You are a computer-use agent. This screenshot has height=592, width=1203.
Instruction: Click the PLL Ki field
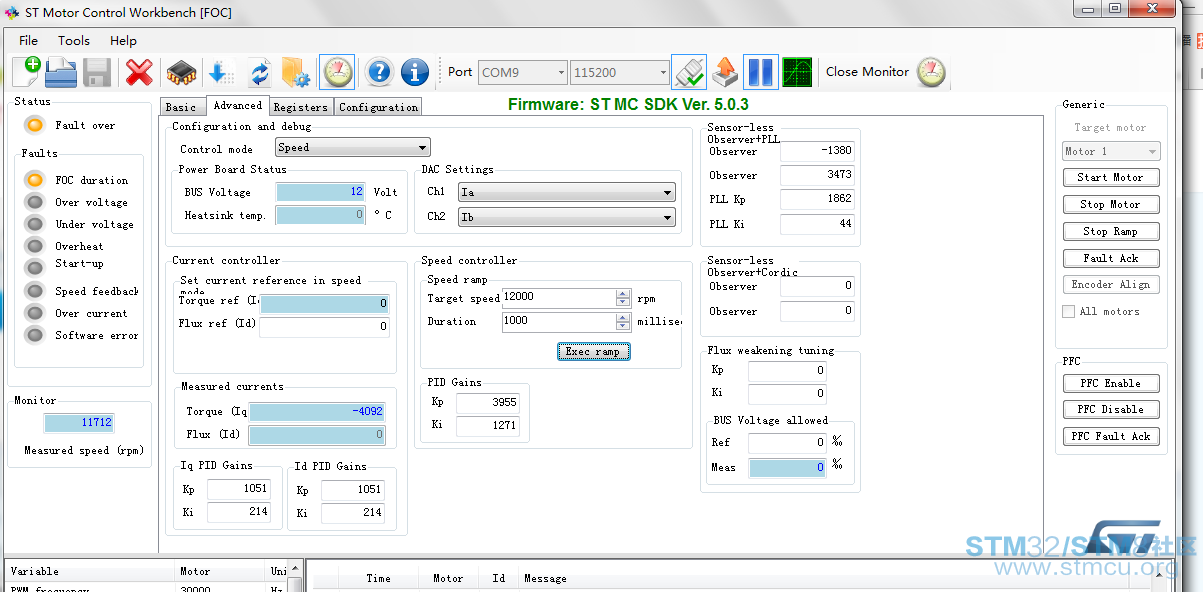click(817, 224)
